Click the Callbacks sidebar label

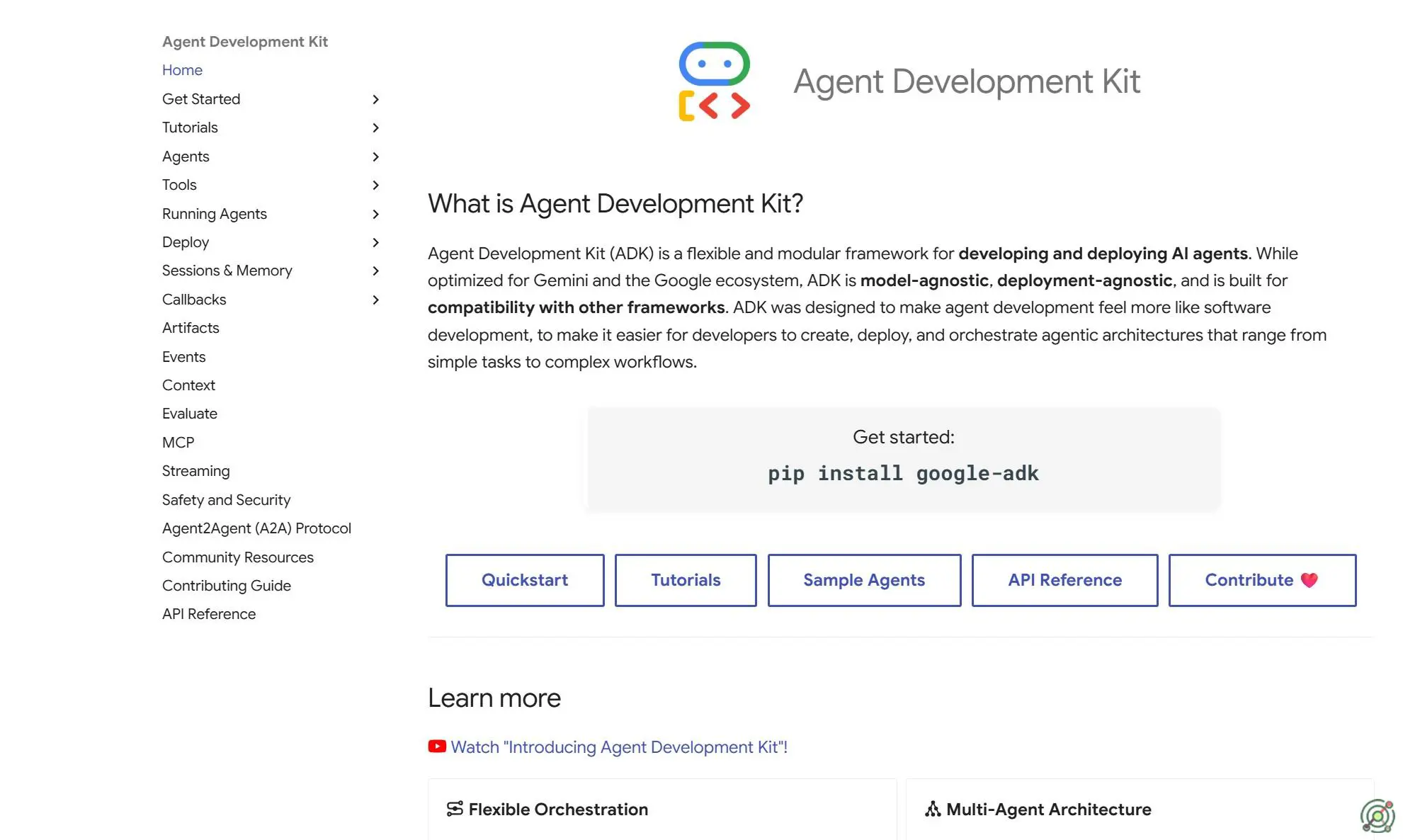point(194,300)
